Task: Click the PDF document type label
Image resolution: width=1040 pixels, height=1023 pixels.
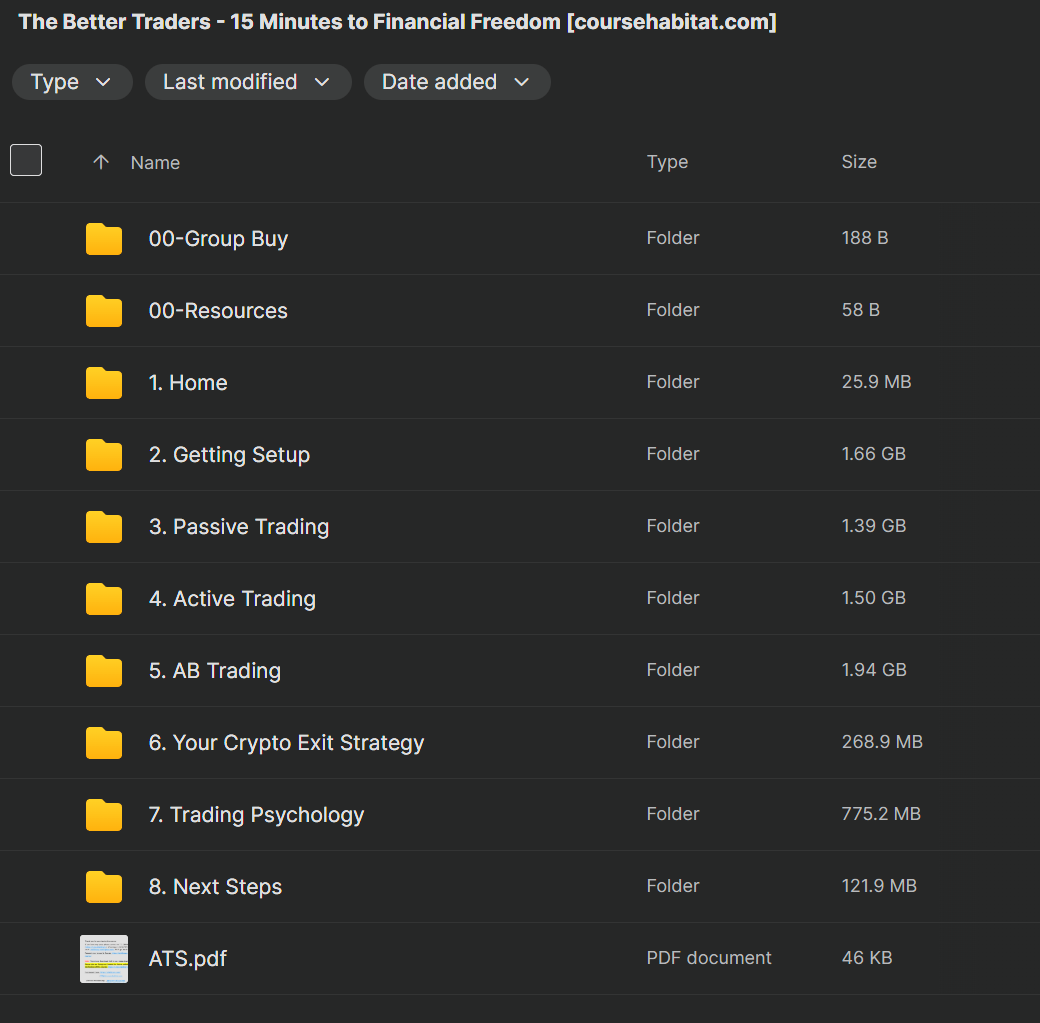Action: tap(709, 957)
